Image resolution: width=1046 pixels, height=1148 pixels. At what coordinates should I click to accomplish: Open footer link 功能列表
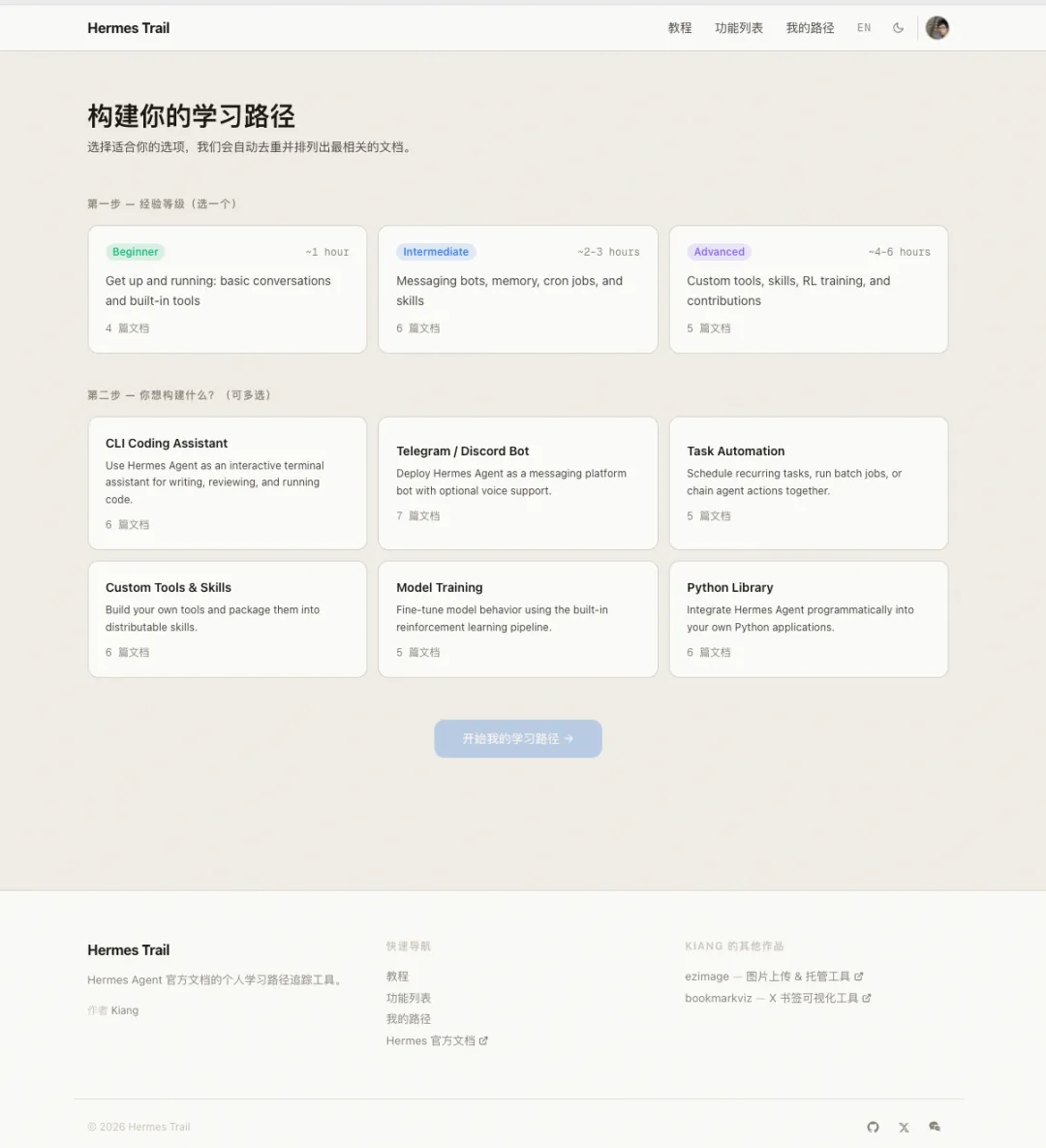point(409,998)
